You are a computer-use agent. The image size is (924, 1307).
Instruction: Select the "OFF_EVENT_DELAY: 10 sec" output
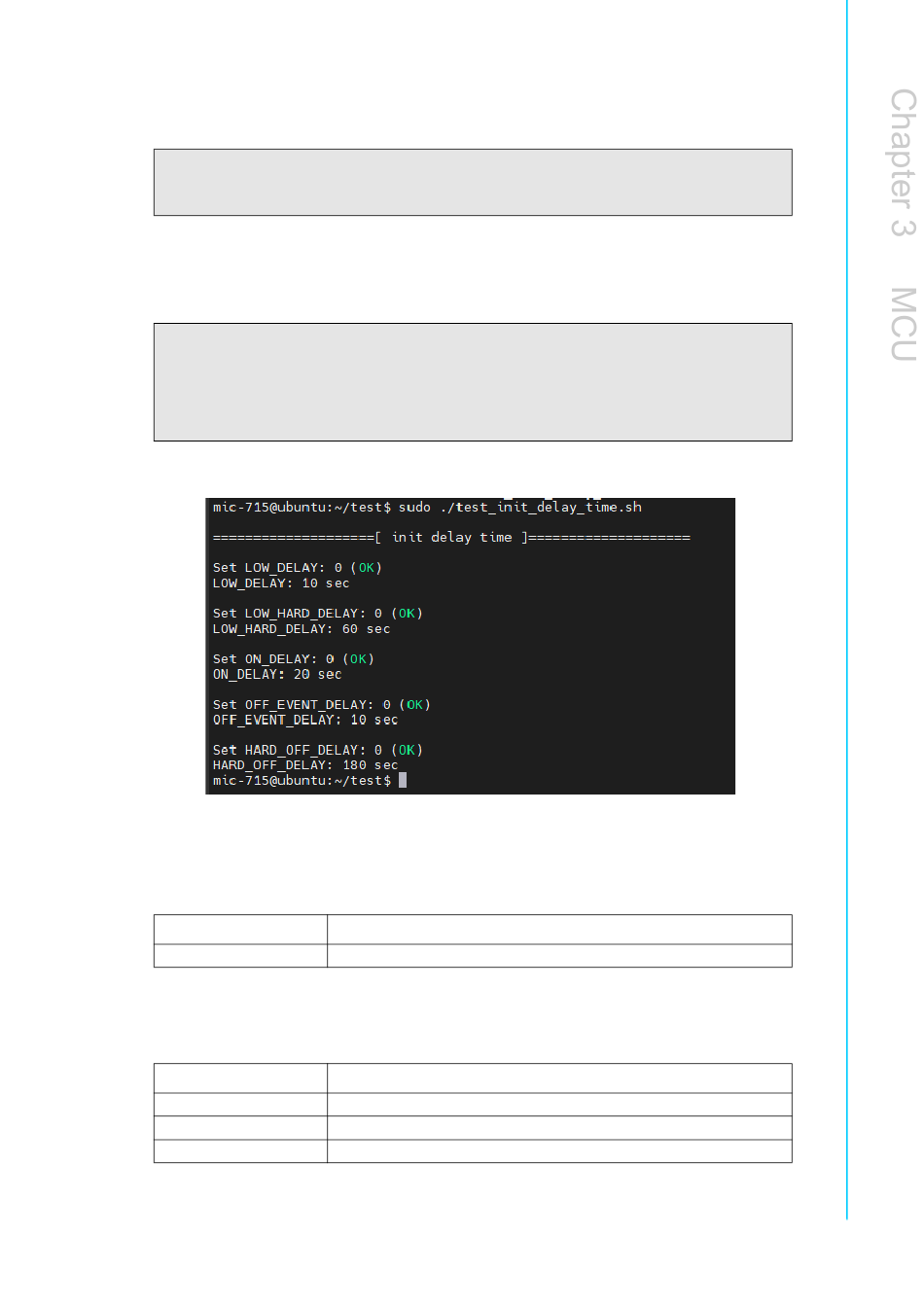(x=305, y=721)
